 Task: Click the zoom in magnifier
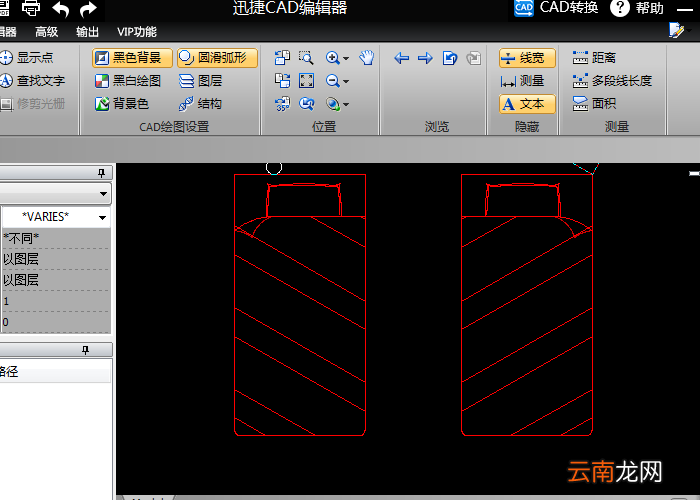[x=332, y=58]
